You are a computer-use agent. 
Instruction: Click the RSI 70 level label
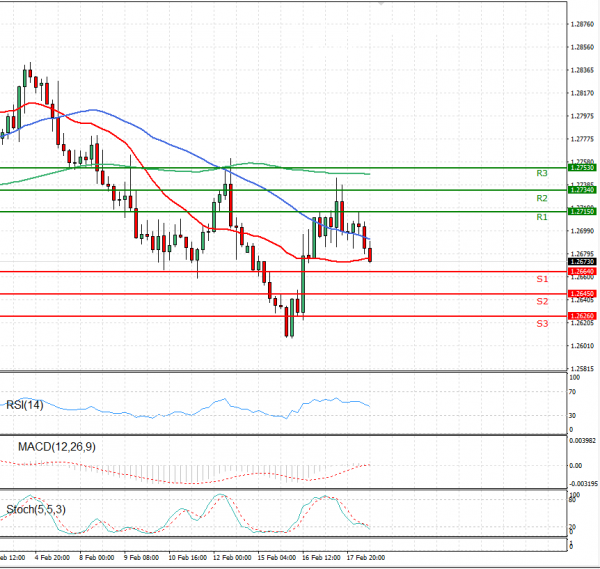(572, 392)
